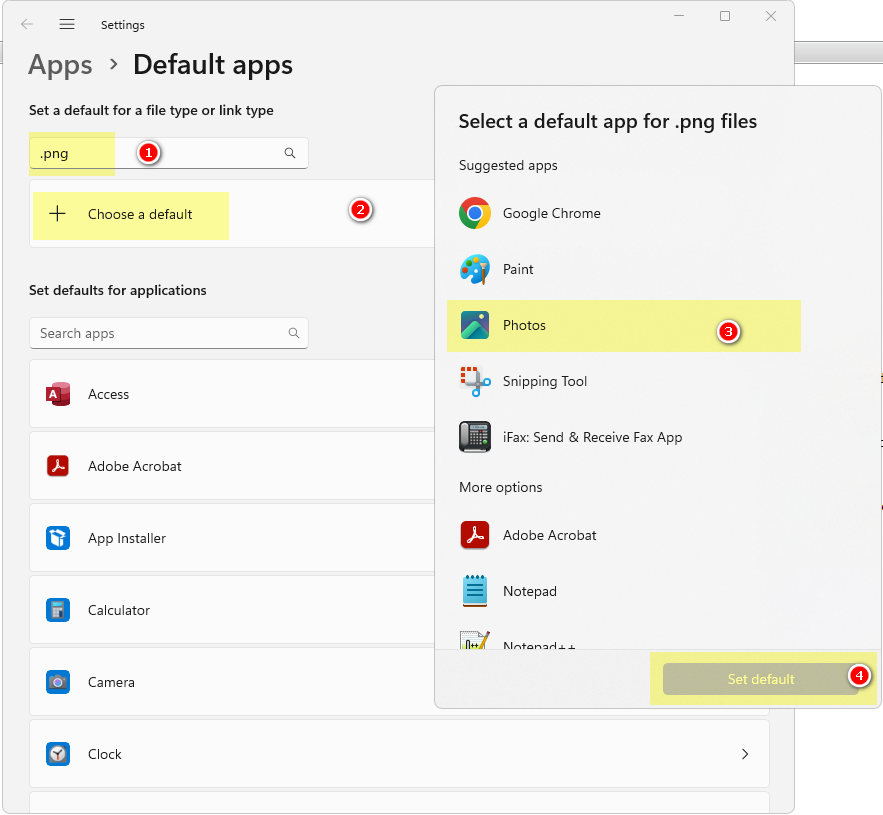This screenshot has width=883, height=815.
Task: Open the App Installer defaults row
Action: [127, 538]
